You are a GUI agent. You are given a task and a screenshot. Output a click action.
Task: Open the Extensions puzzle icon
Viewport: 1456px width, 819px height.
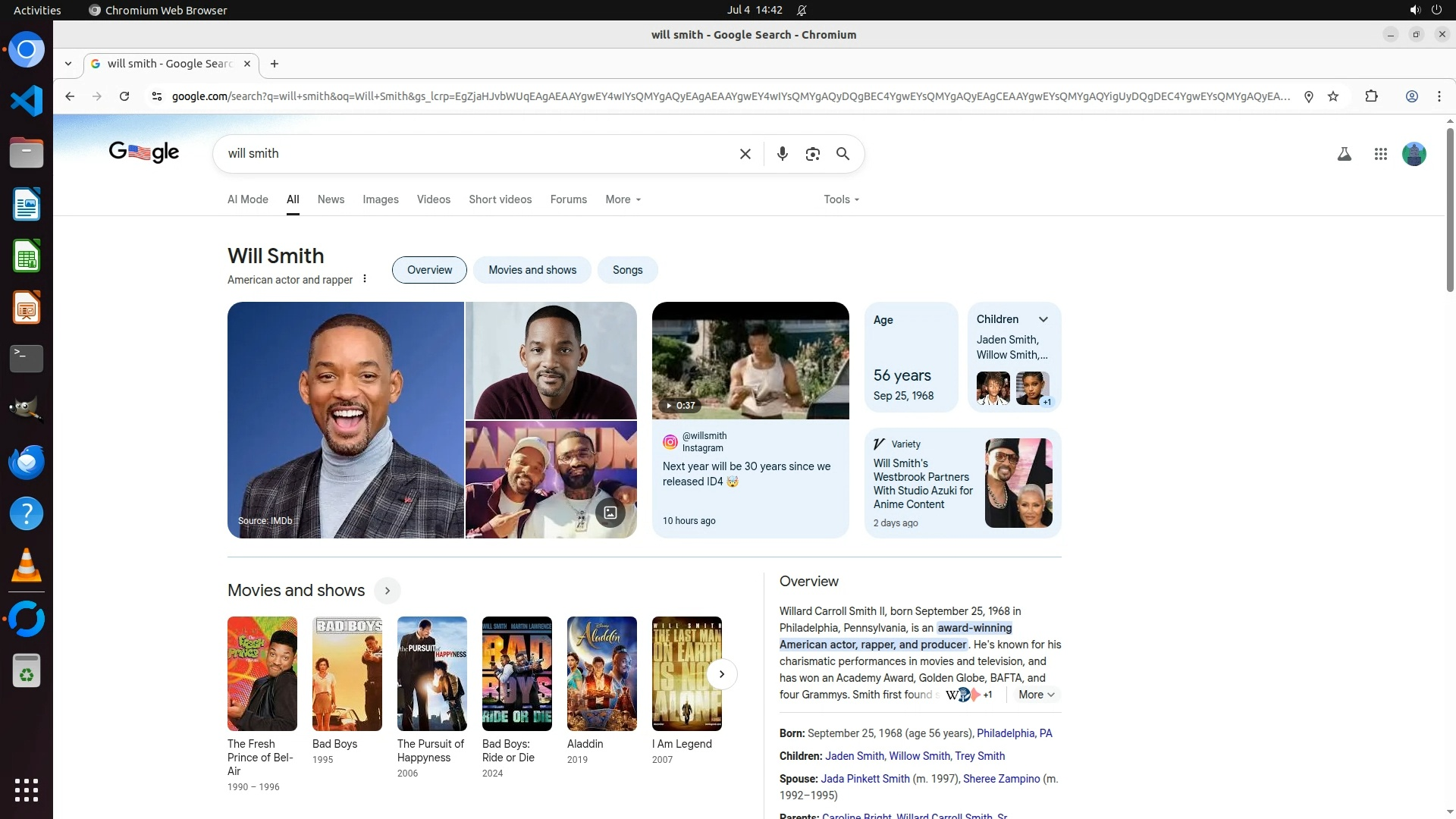[x=1371, y=96]
